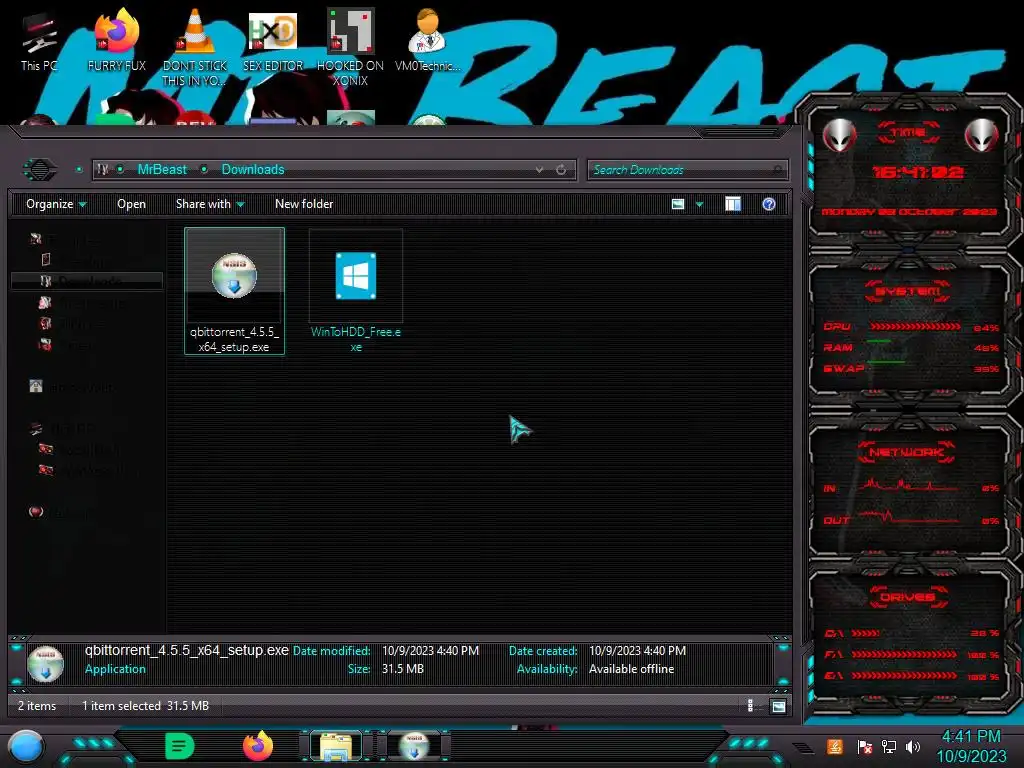Open the Share with dropdown
The width and height of the screenshot is (1024, 768).
click(210, 204)
